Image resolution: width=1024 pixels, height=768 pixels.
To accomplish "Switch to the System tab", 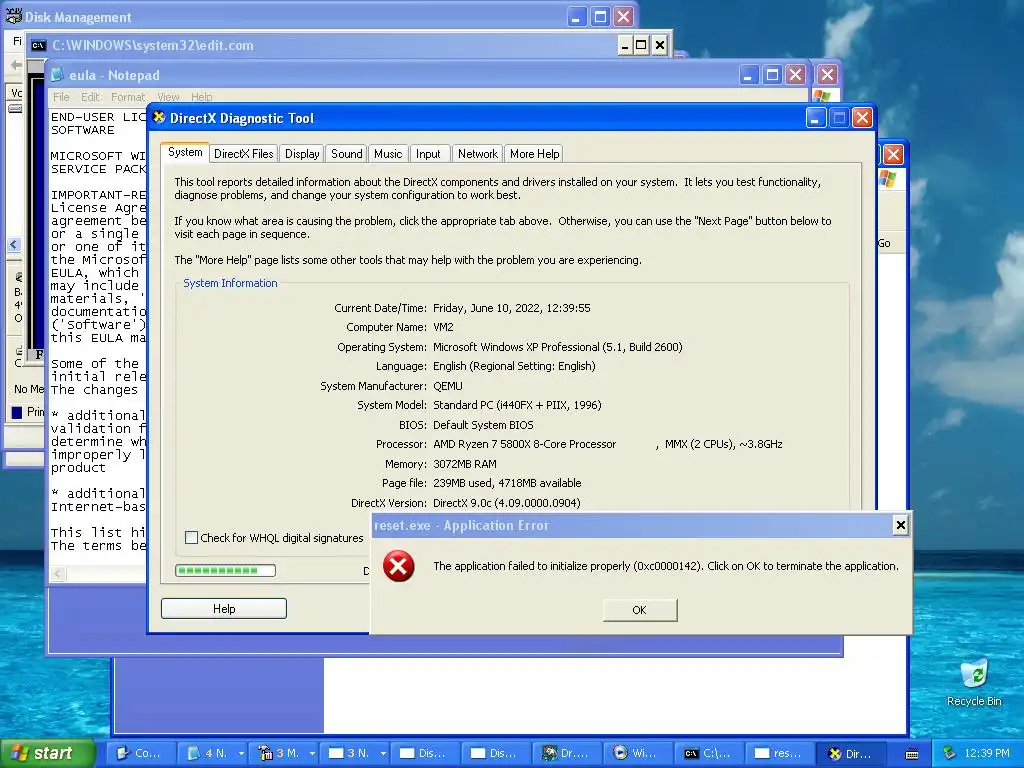I will coord(185,152).
